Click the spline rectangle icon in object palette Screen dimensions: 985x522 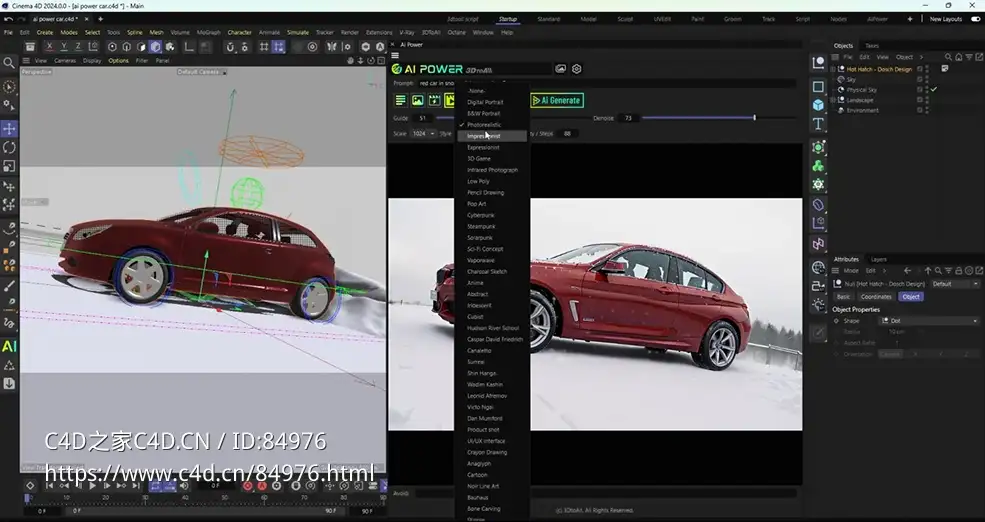(818, 87)
